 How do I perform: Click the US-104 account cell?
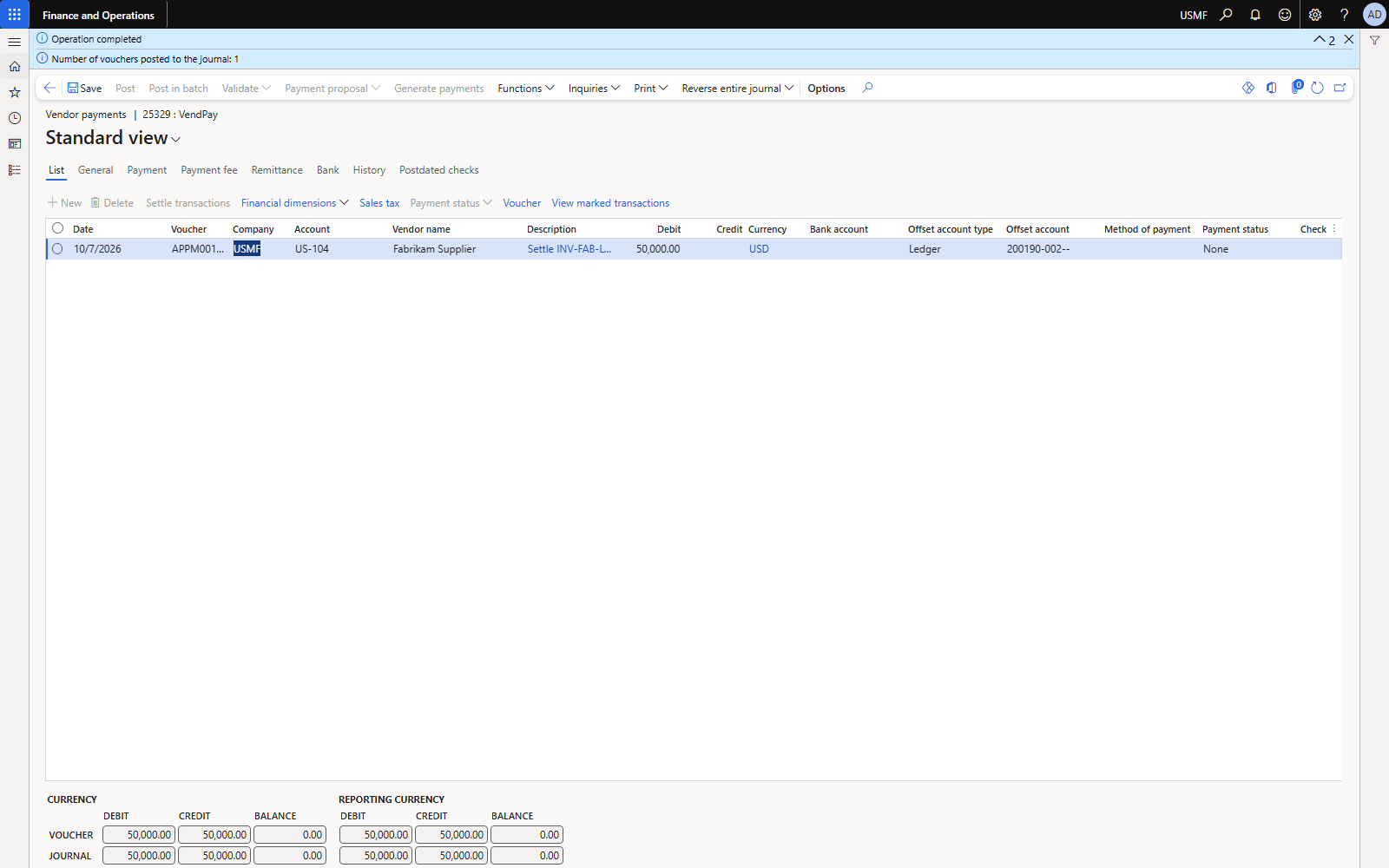[x=312, y=249]
